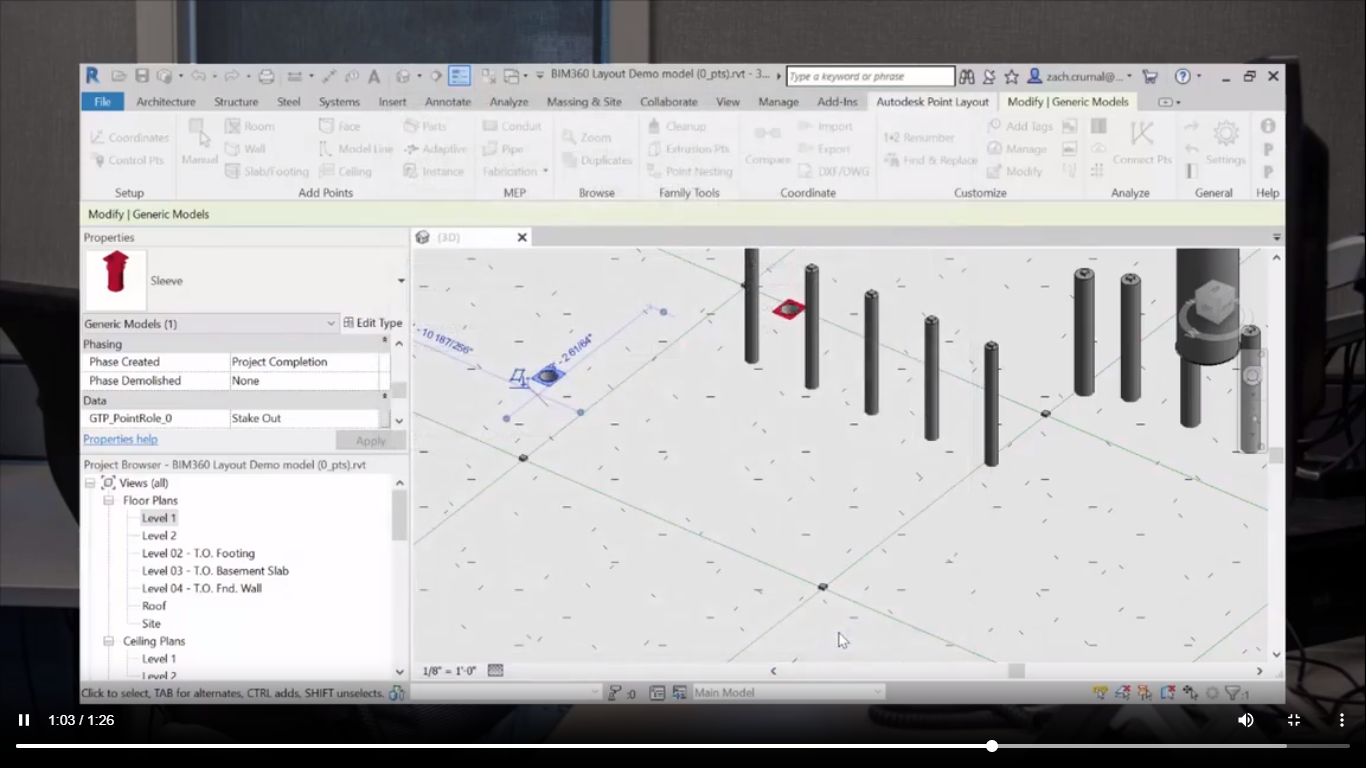Toggle Drag Elements on Selection in status bar
The image size is (1366, 768).
[x=1190, y=692]
